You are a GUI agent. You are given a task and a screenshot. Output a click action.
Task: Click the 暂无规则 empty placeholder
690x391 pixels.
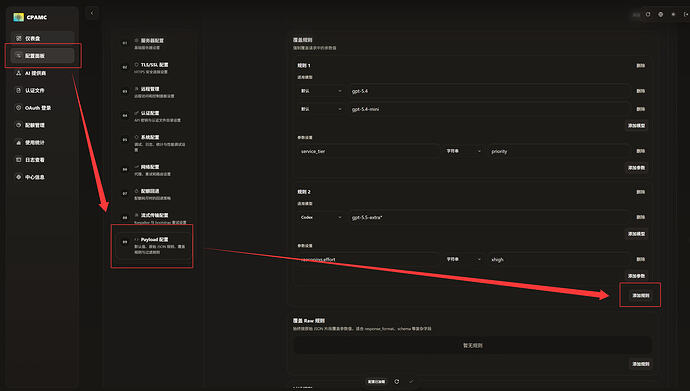(472, 346)
